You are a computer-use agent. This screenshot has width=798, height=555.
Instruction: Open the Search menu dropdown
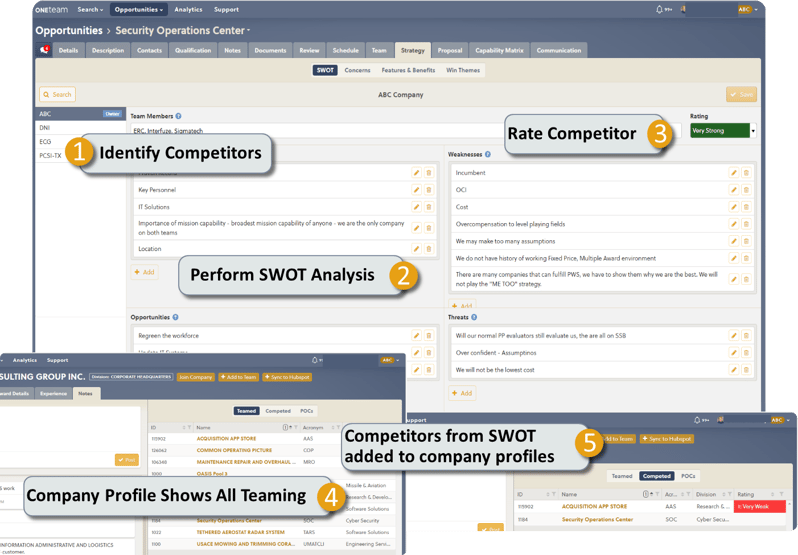(x=90, y=9)
